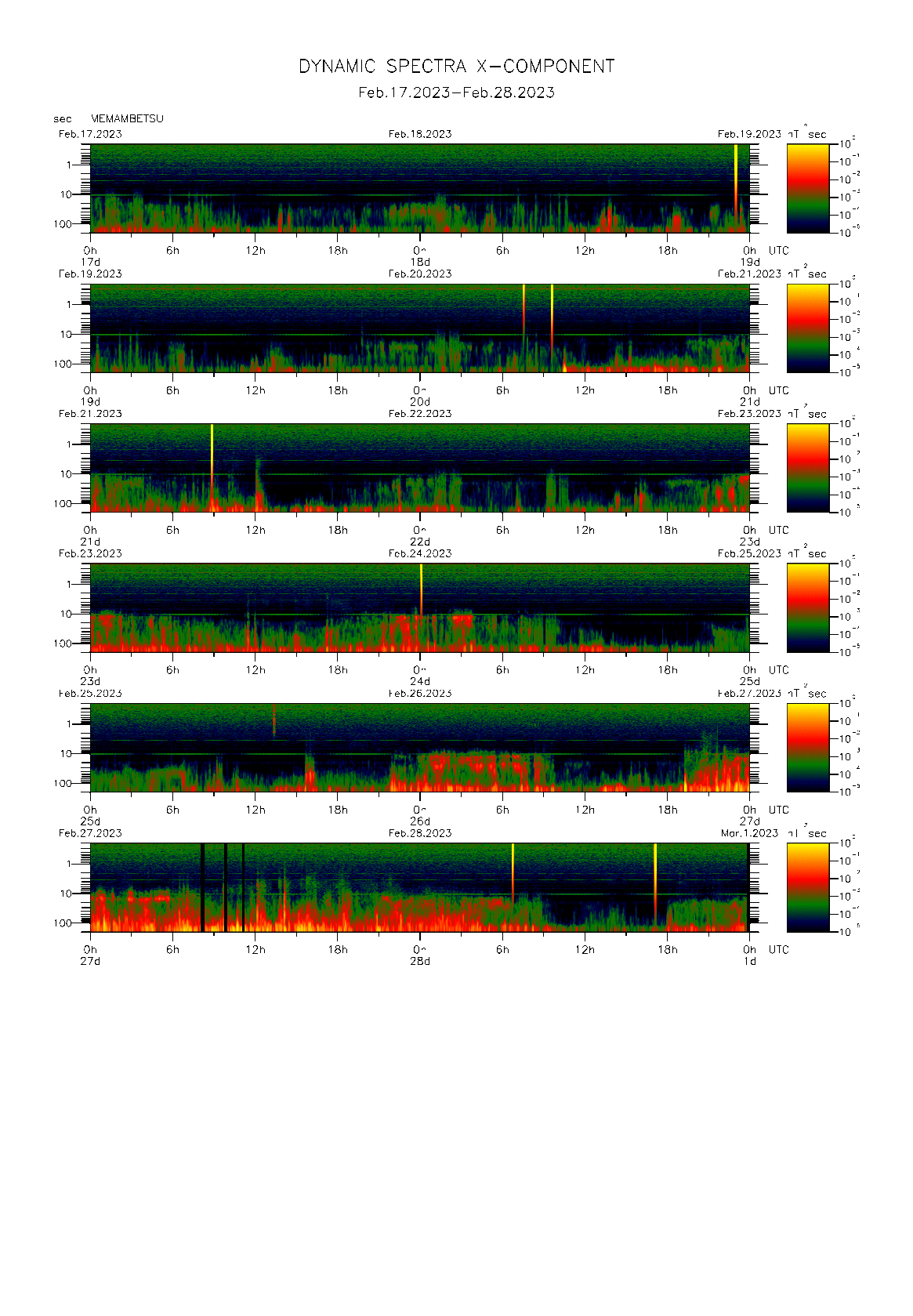913x1316 pixels.
Task: Select the yellow spike in the fourth spectrogram
Action: coord(421,584)
